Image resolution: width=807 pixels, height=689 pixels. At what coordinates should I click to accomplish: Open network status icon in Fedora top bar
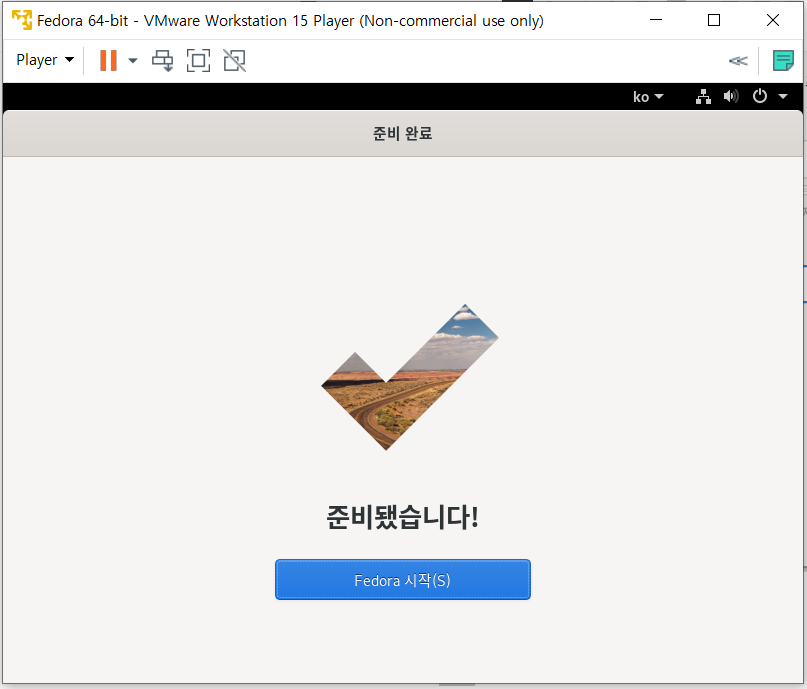tap(703, 96)
